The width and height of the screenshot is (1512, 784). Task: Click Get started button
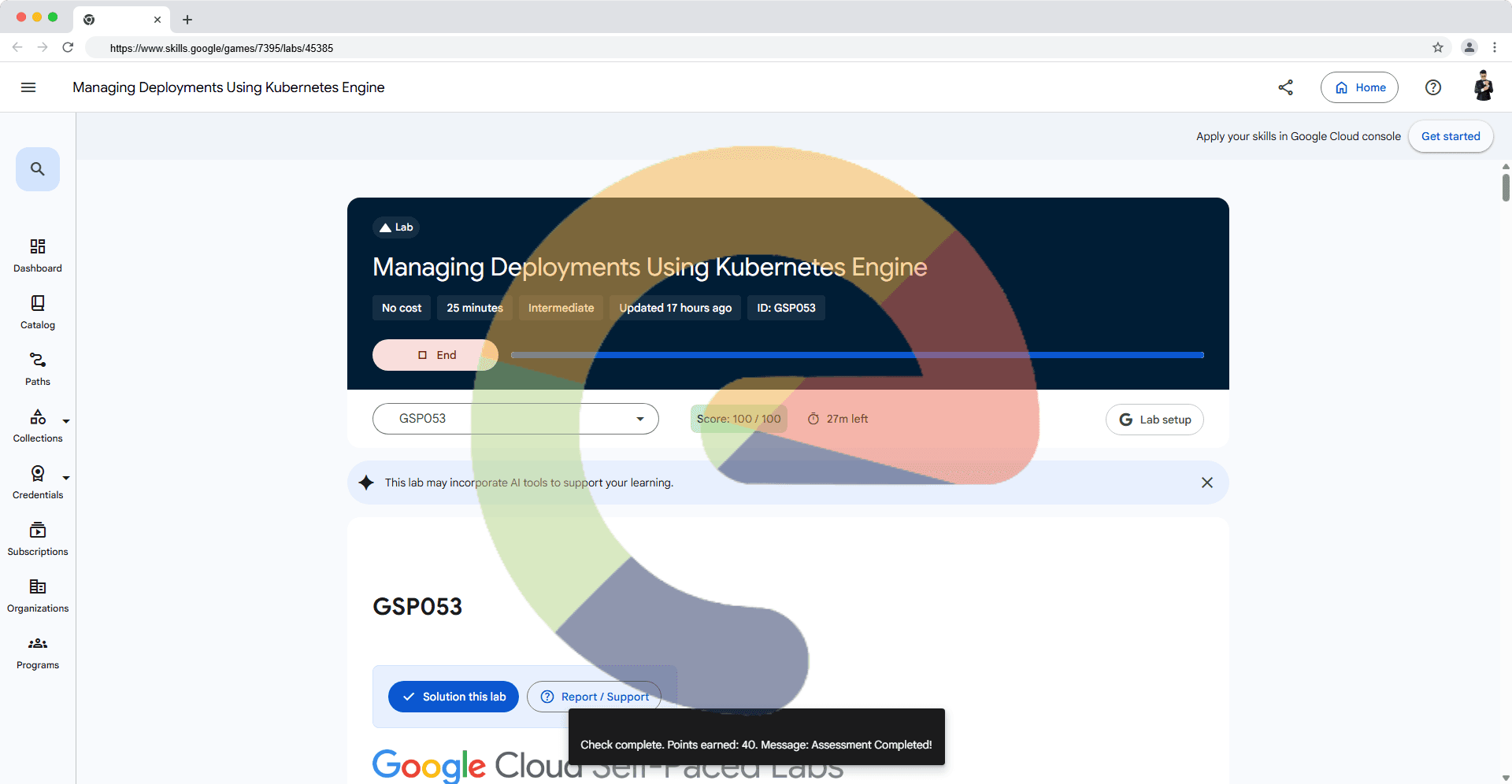tap(1451, 136)
